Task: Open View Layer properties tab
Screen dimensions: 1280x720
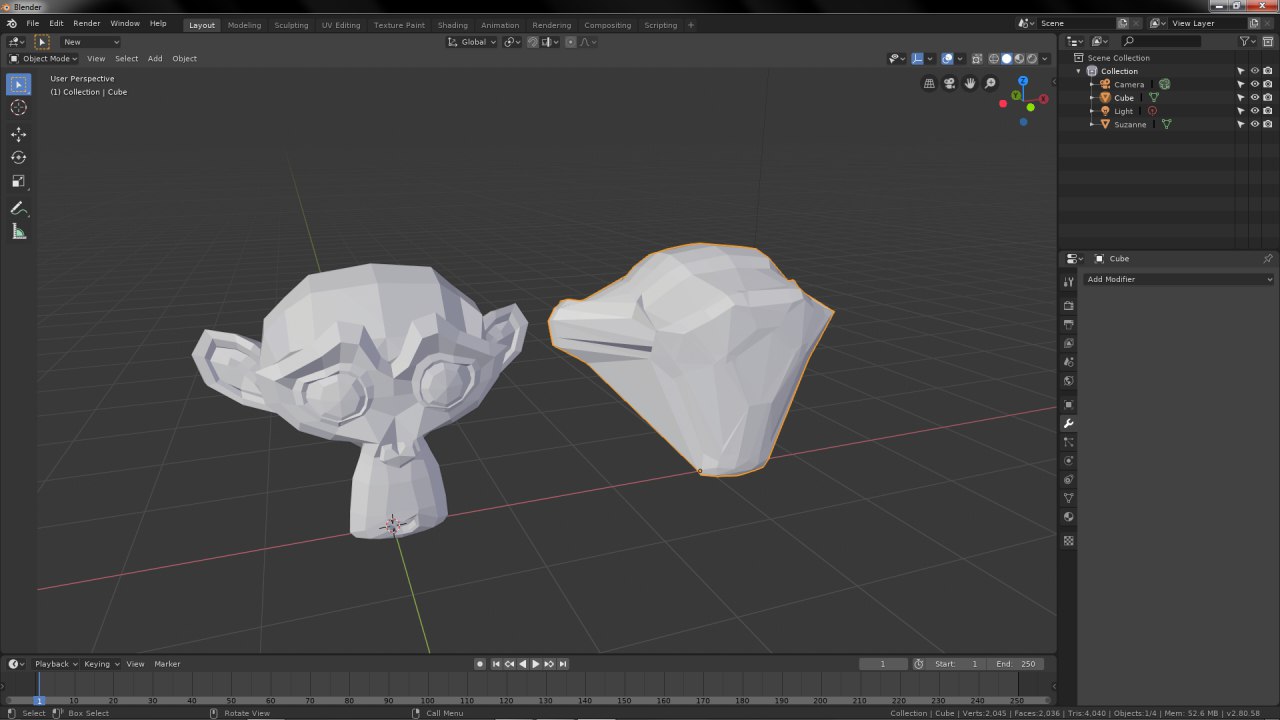Action: click(1068, 343)
